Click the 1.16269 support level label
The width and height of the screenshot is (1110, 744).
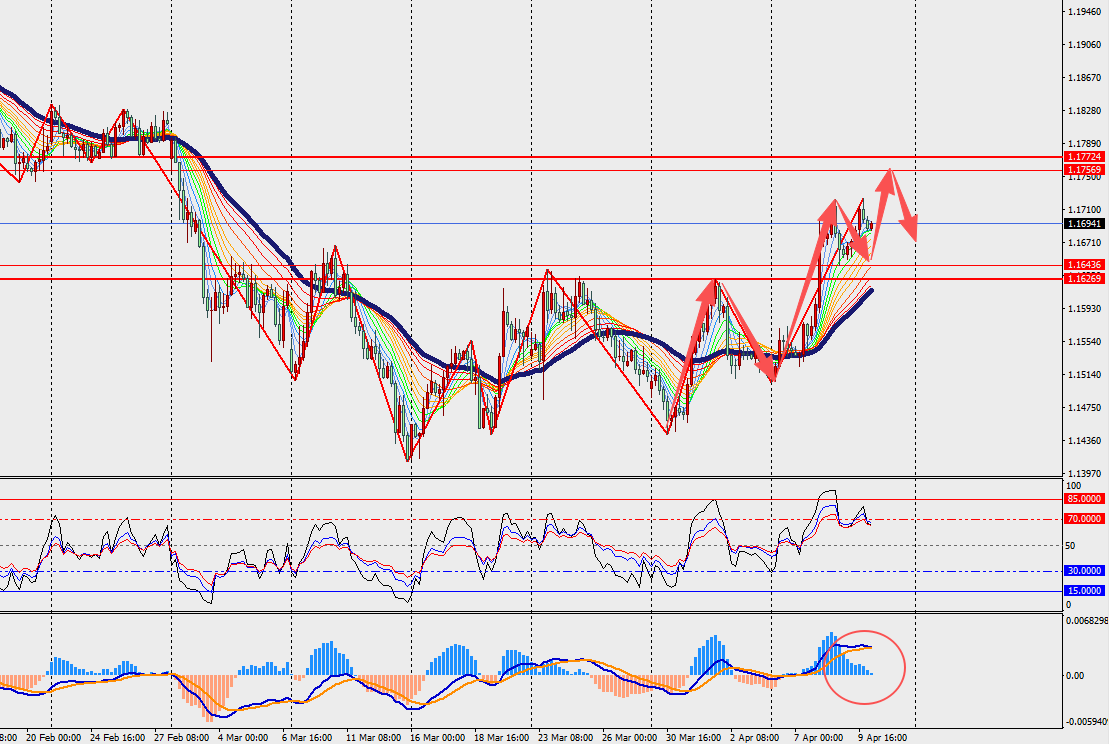pos(1084,278)
